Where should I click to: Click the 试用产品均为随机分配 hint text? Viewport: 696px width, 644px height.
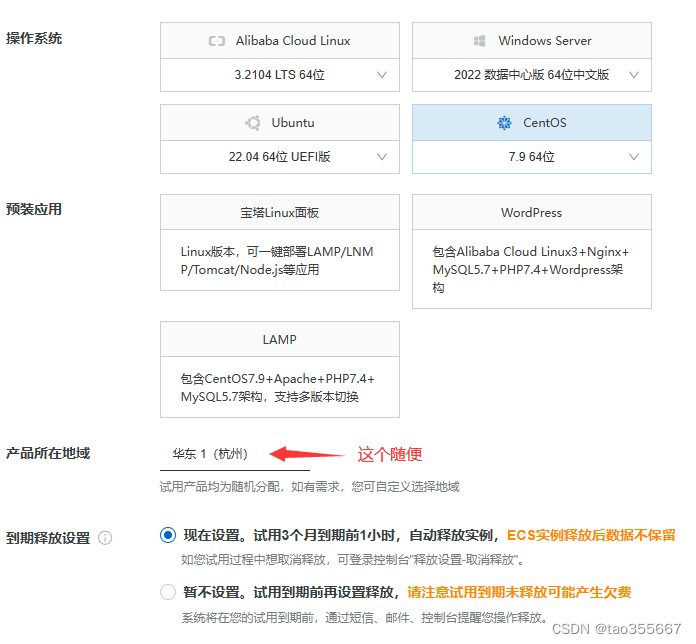309,487
